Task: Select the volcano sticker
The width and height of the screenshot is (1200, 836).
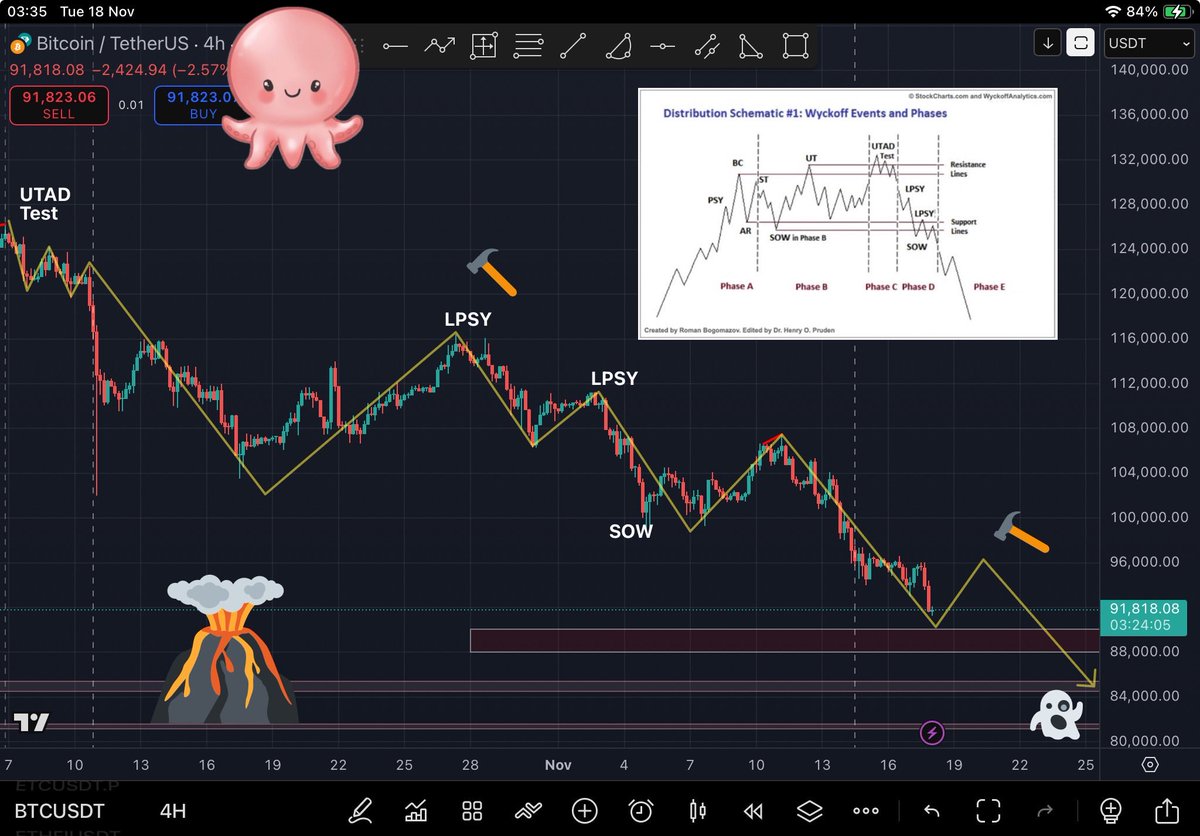Action: pos(225,648)
